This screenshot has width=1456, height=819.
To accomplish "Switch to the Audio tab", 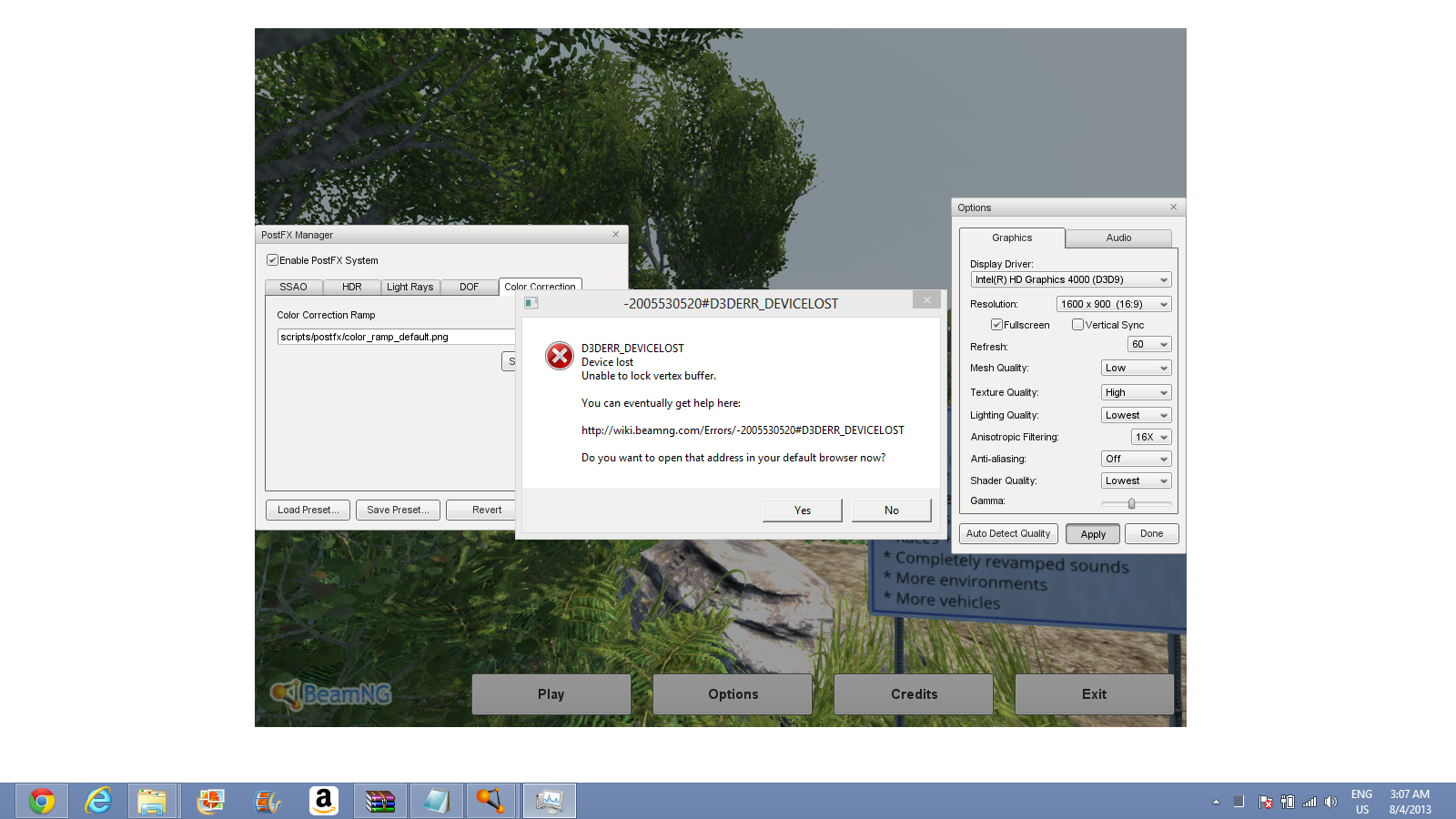I will coord(1118,238).
